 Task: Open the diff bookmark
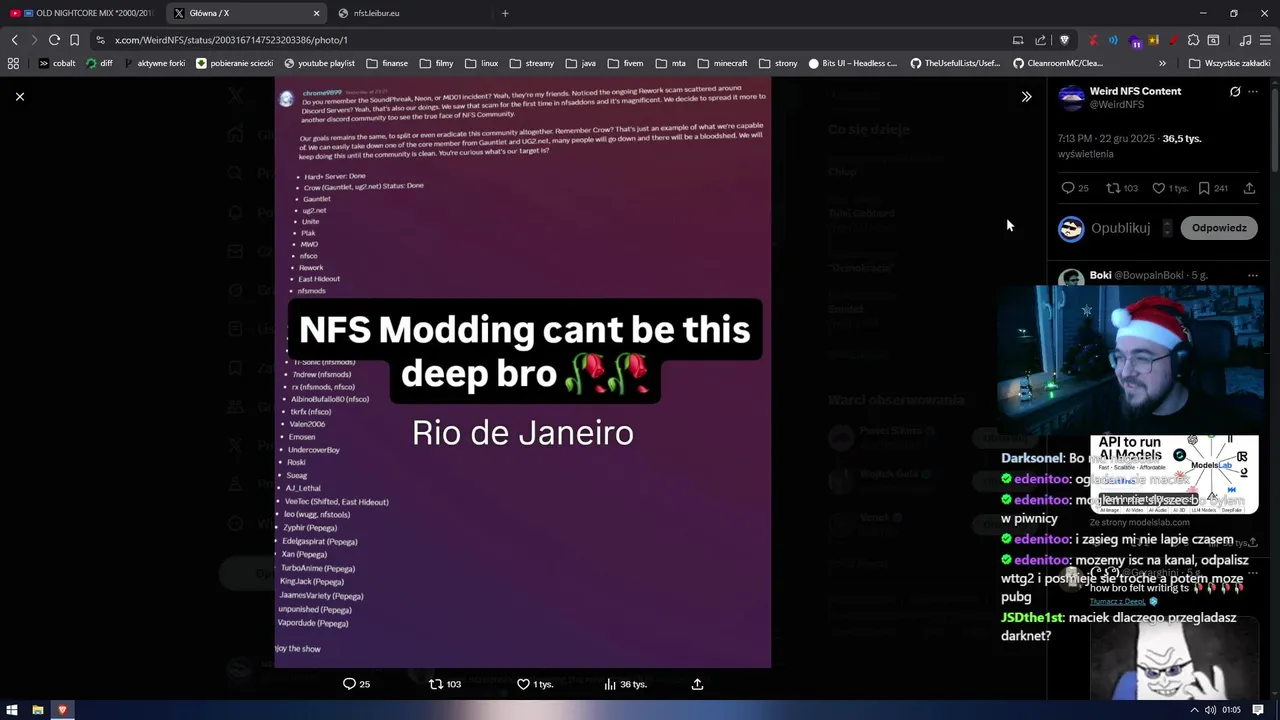pos(99,63)
